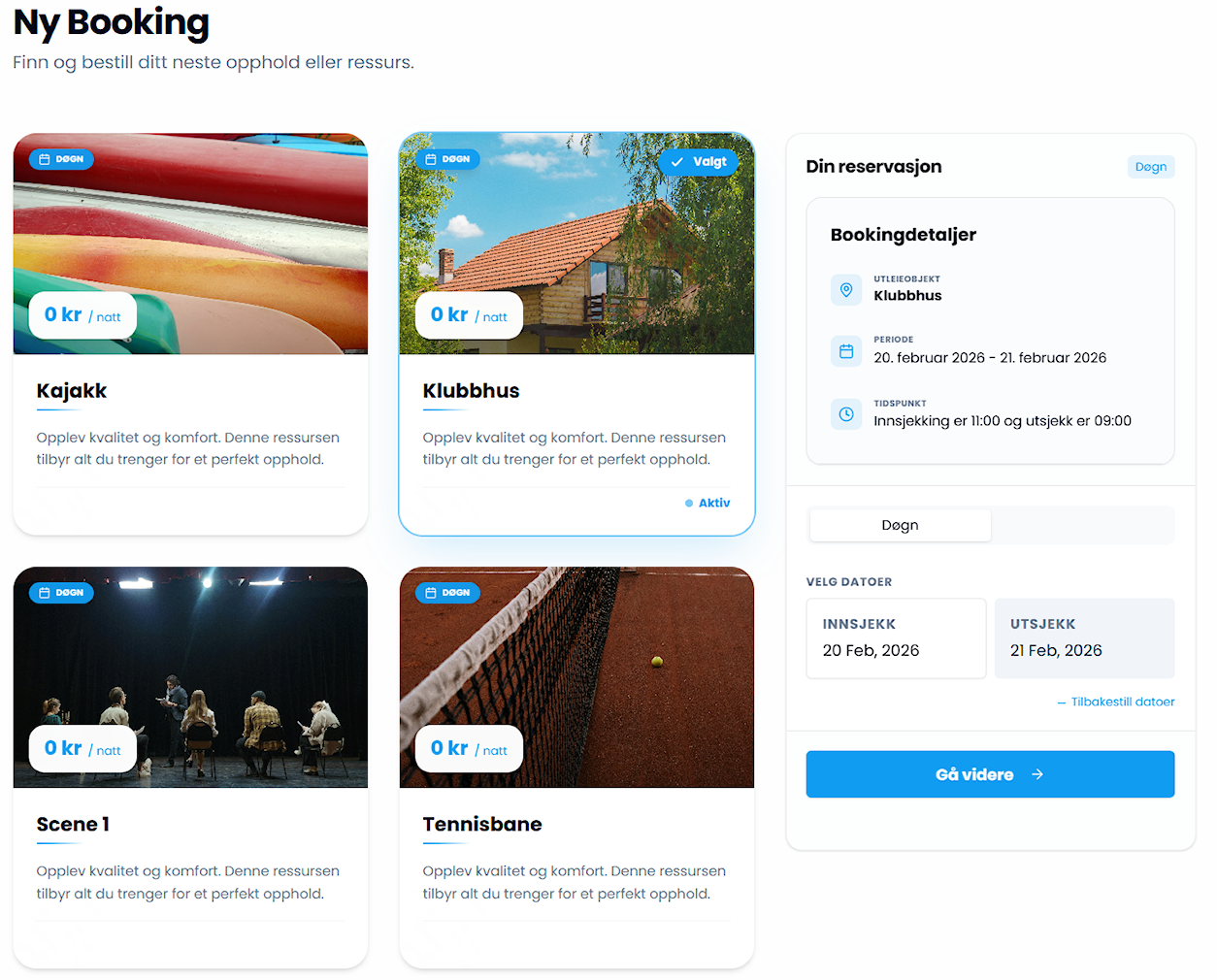Click the Aktiv status indicator on Klubbhus

[708, 503]
